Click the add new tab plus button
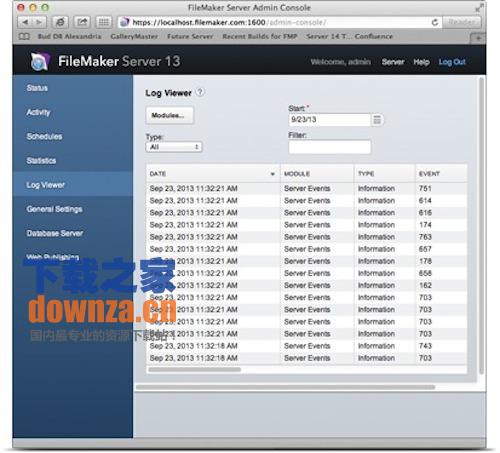The height and width of the screenshot is (453, 500). (478, 38)
